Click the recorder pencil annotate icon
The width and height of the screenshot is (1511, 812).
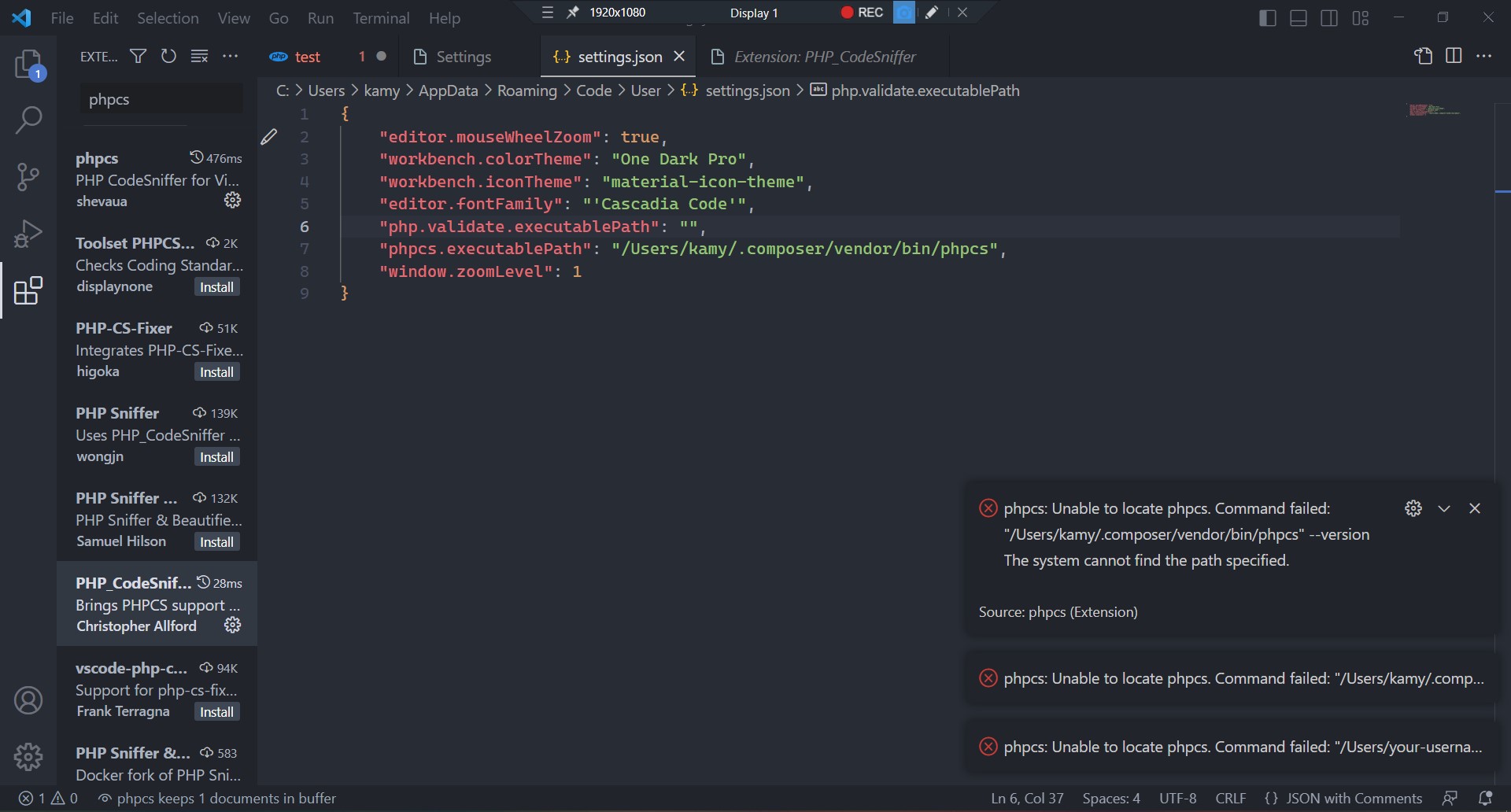click(932, 13)
